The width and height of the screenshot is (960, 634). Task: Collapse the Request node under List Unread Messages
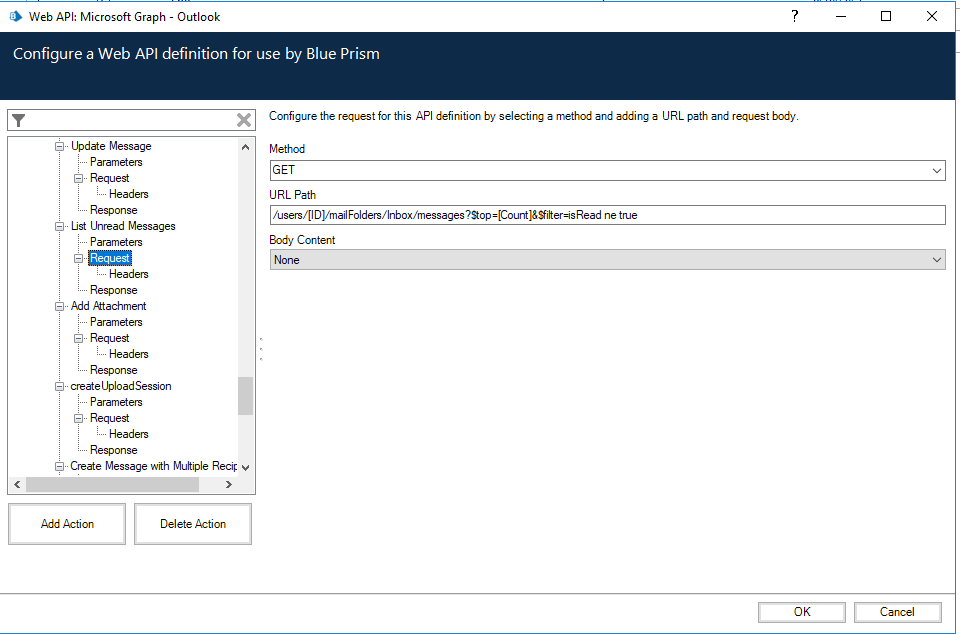[x=78, y=258]
